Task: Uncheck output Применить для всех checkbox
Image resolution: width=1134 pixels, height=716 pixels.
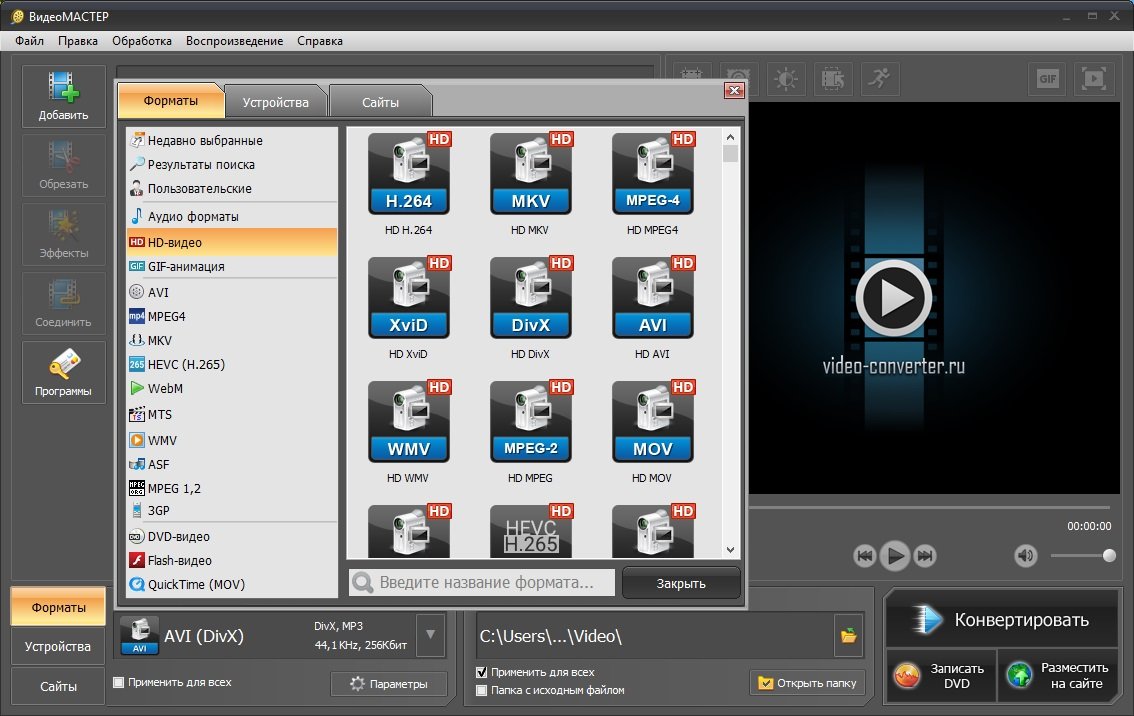Action: (x=482, y=672)
